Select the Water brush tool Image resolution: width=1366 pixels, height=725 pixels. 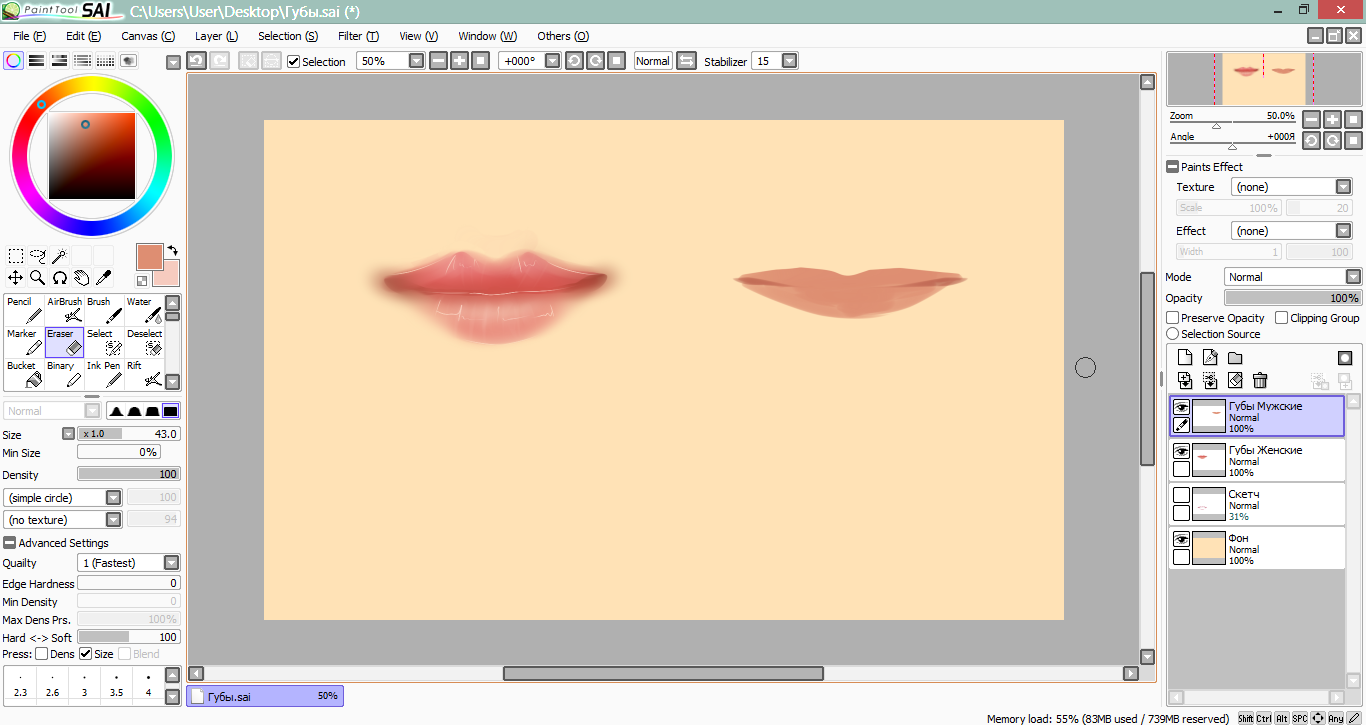coord(145,310)
